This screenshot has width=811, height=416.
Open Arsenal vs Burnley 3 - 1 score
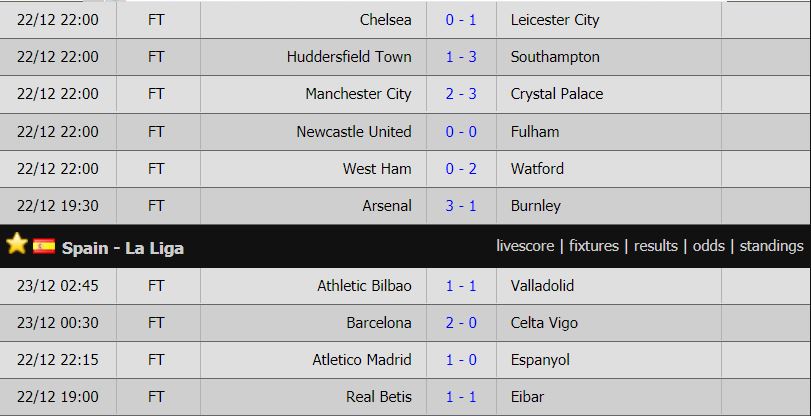pyautogui.click(x=461, y=206)
